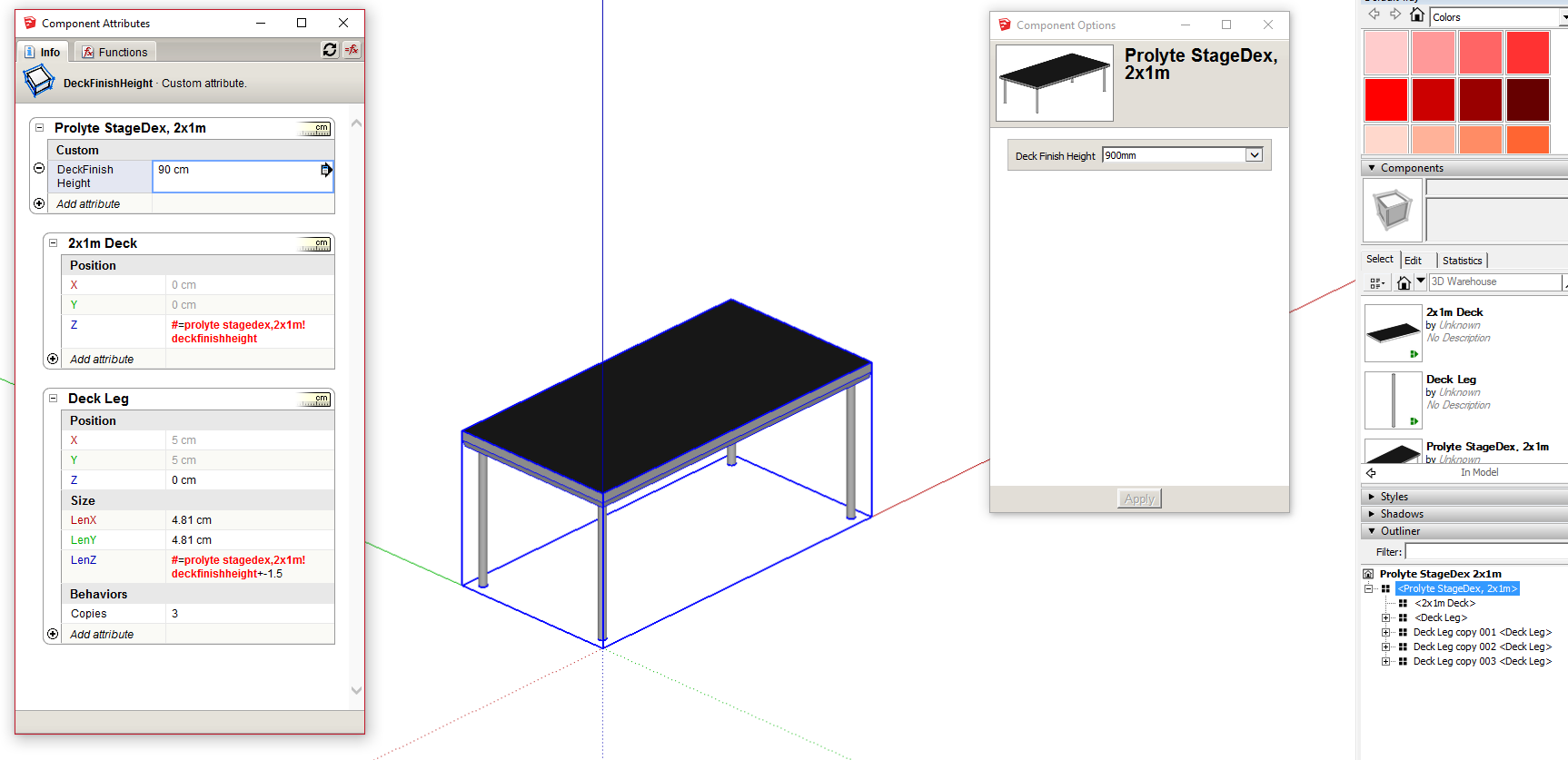Collapse the Outliner tray panel

click(1371, 531)
